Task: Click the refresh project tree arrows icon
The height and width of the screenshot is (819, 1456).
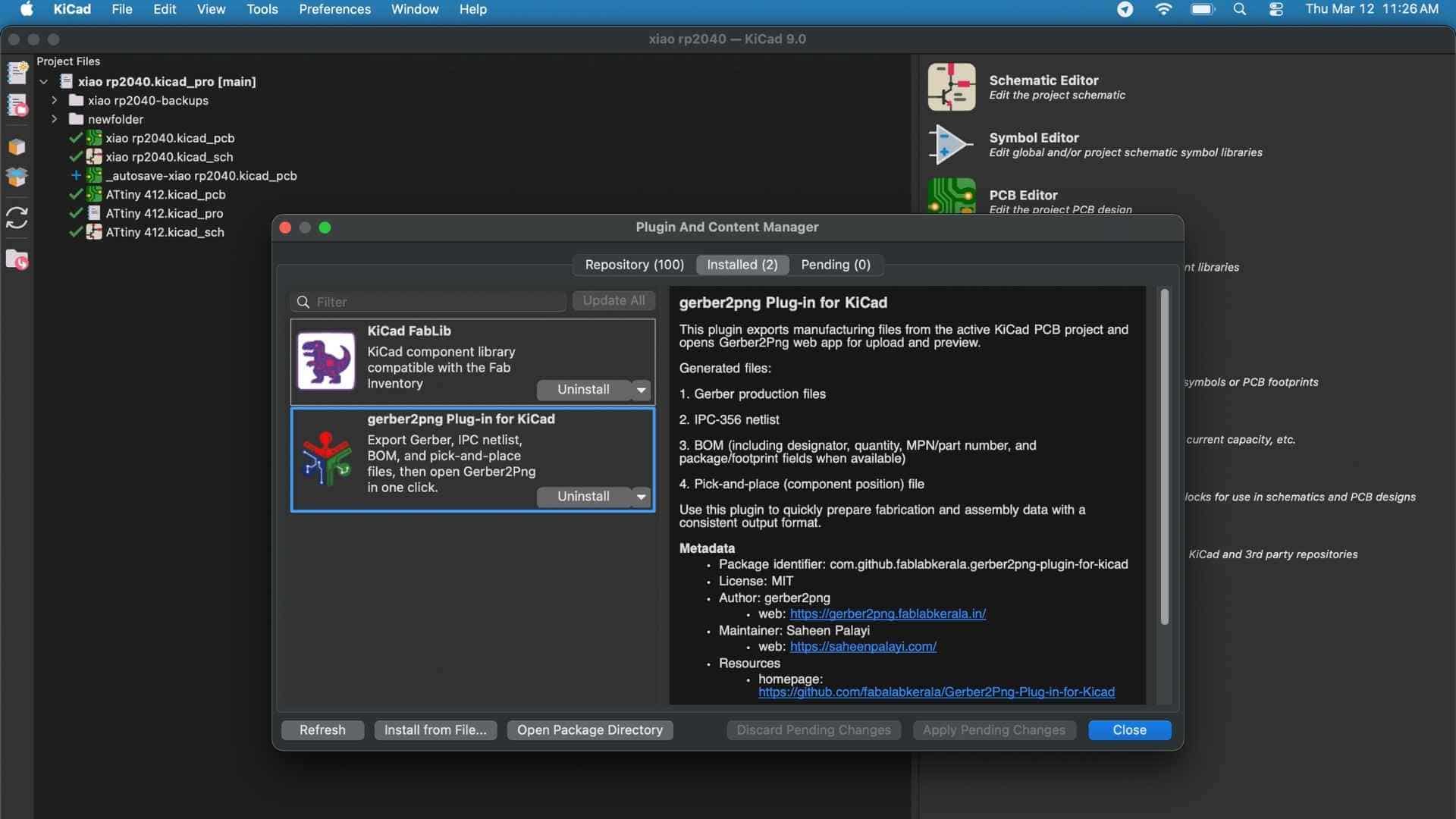Action: click(17, 218)
